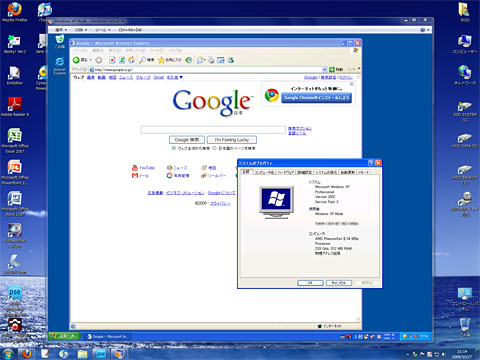Select the Mozilla Firefox desktop icon
Image resolution: width=480 pixels, height=360 pixels.
[15, 12]
